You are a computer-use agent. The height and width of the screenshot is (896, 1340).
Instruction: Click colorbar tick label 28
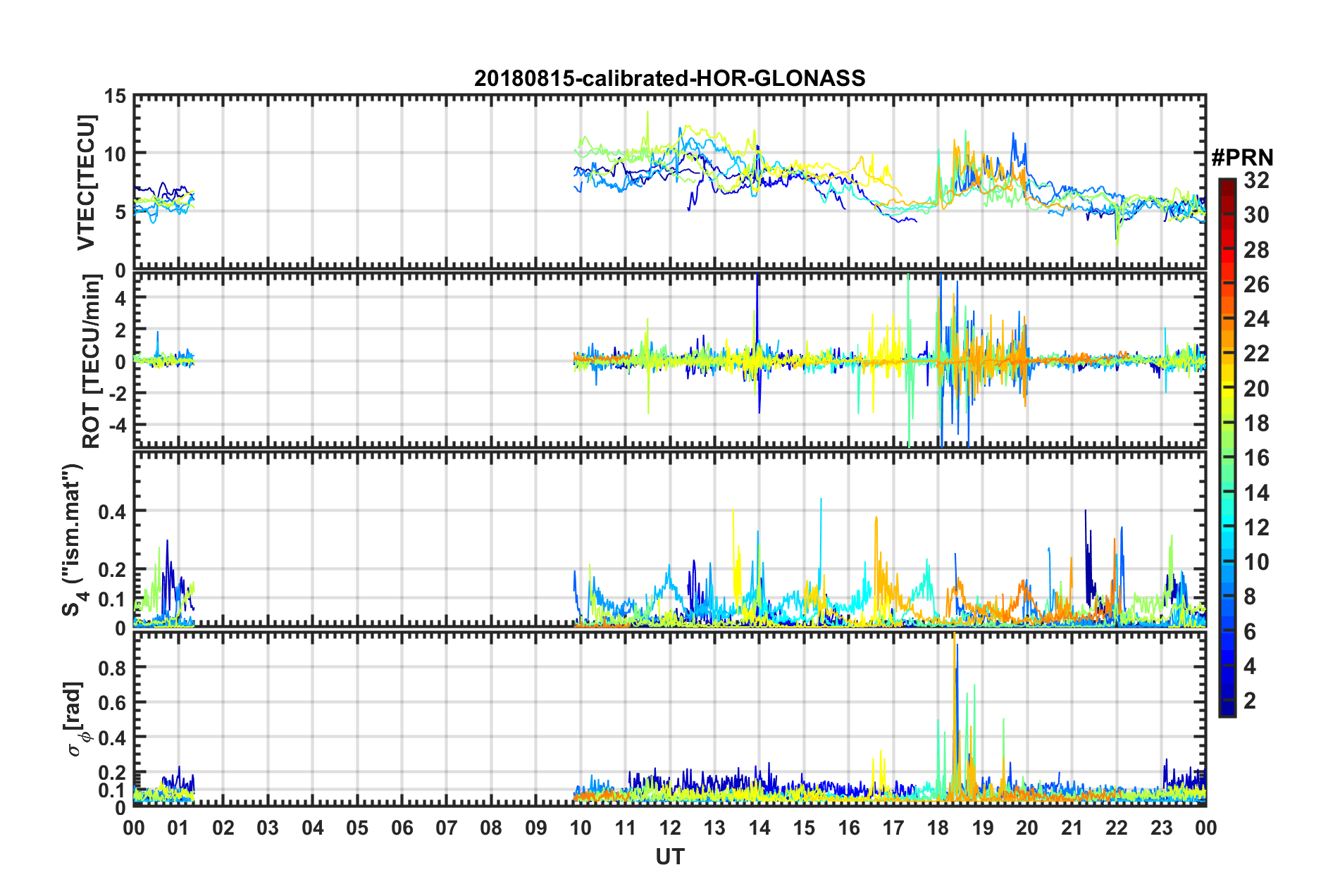[1256, 250]
